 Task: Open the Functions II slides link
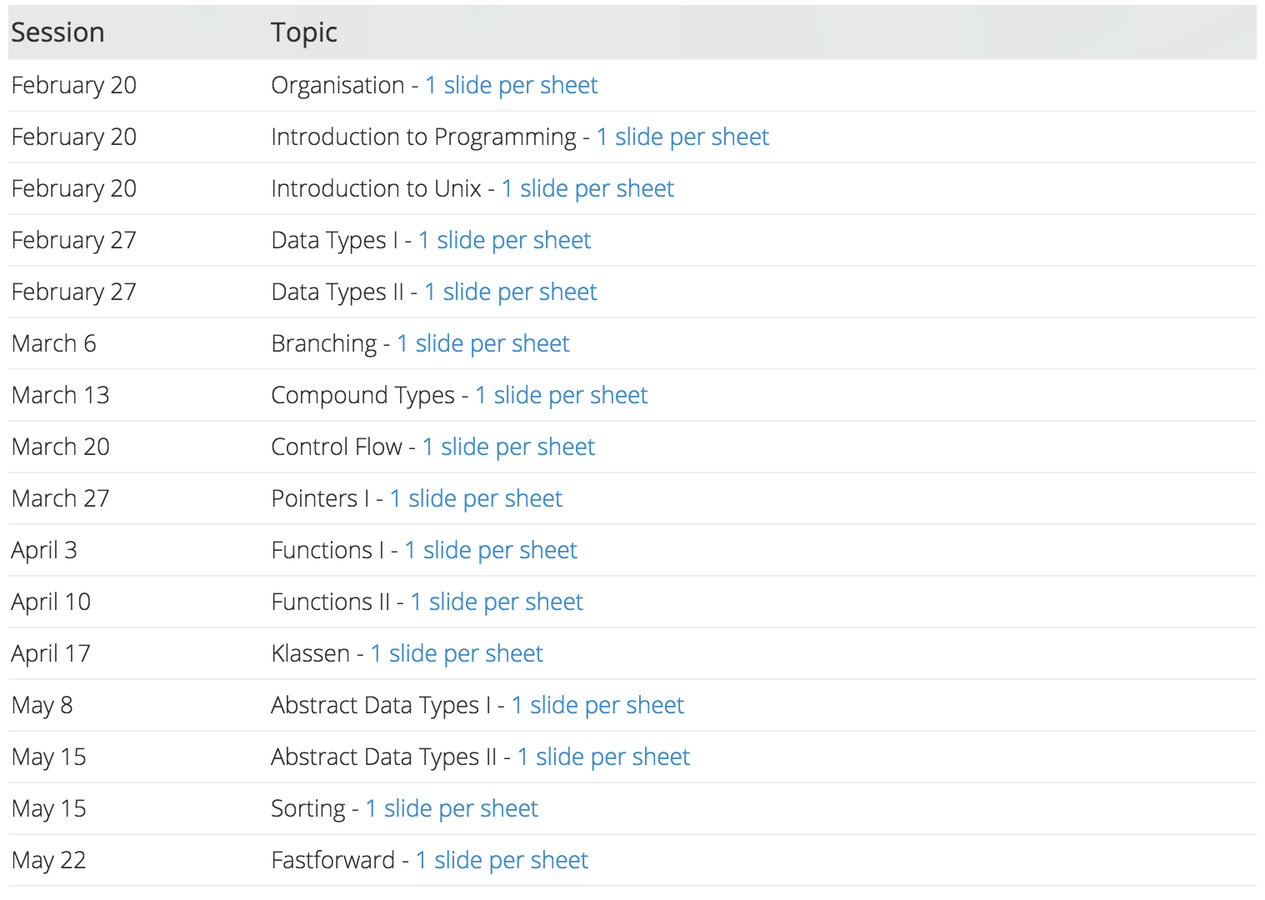click(x=497, y=602)
